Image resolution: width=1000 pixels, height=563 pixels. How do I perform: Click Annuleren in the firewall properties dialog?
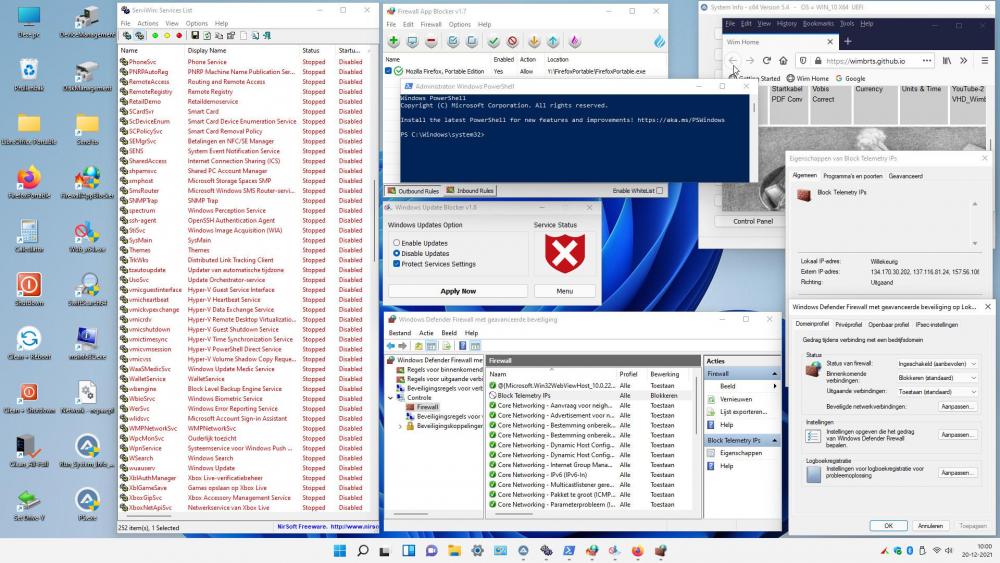click(x=930, y=525)
